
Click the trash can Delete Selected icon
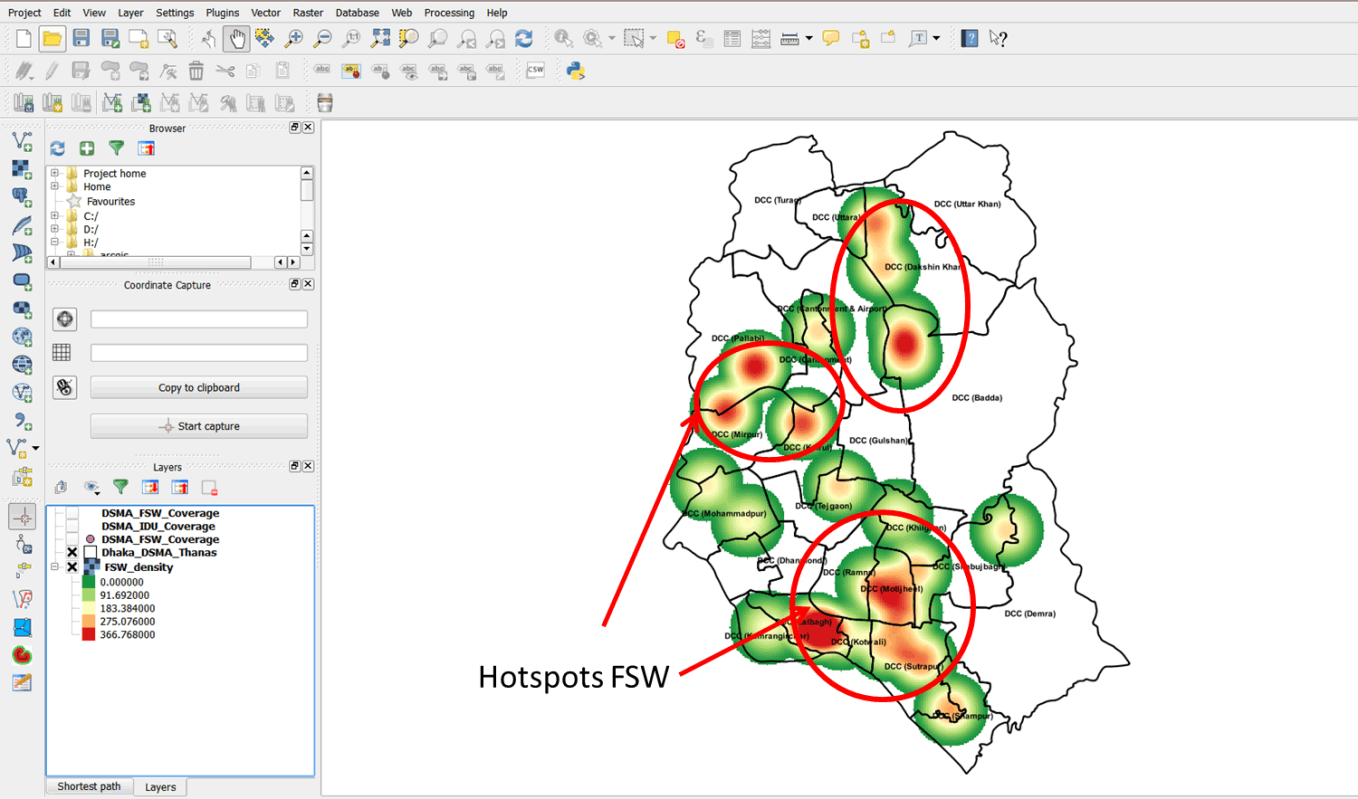click(x=196, y=70)
